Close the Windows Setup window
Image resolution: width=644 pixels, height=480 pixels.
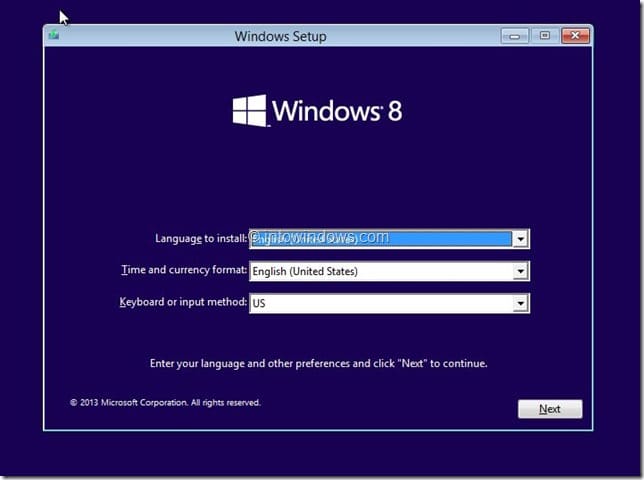575,36
